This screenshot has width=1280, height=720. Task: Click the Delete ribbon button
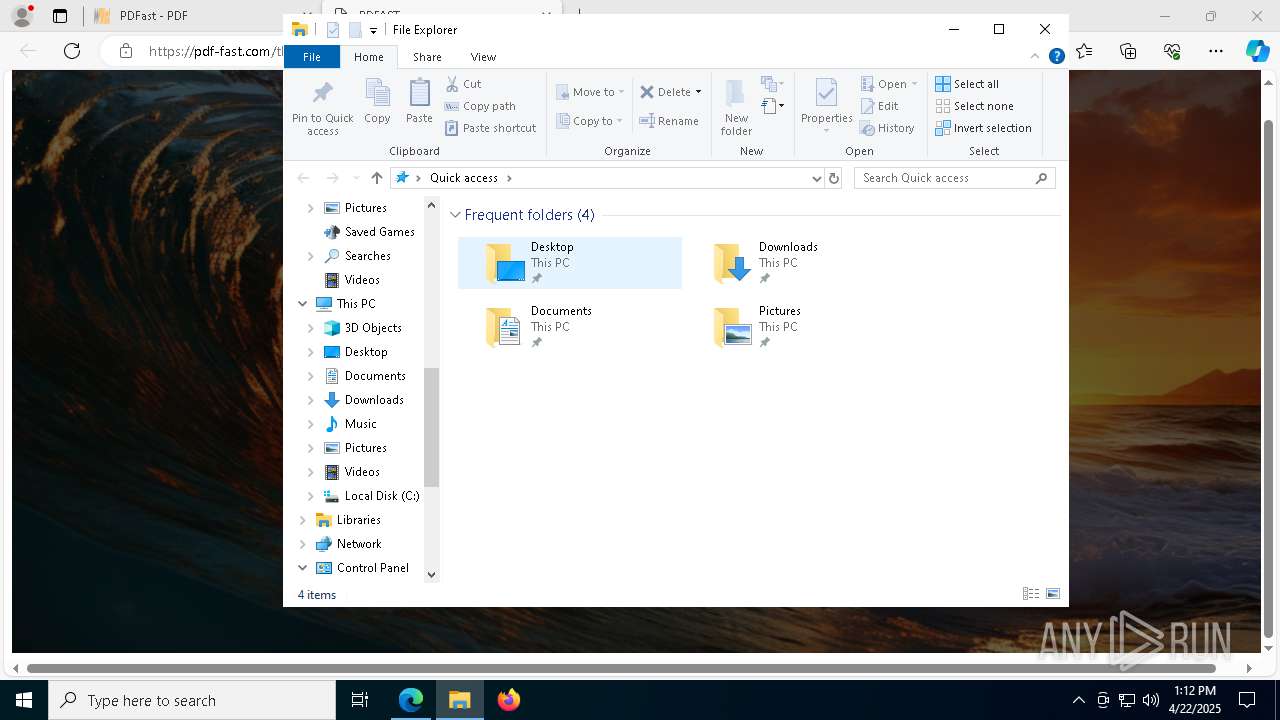(x=665, y=92)
